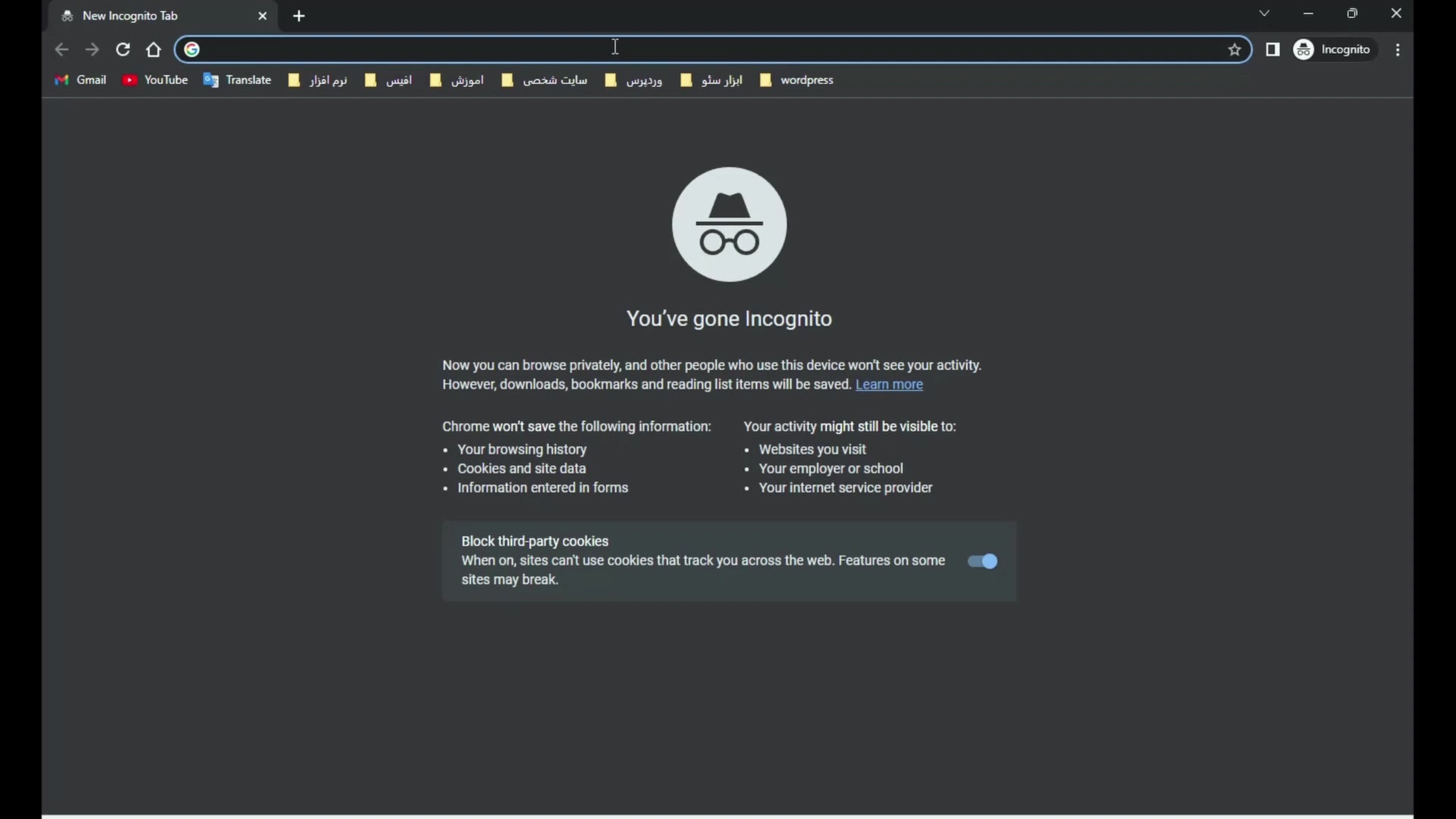
Task: Click the Forward arrow icon
Action: click(93, 50)
